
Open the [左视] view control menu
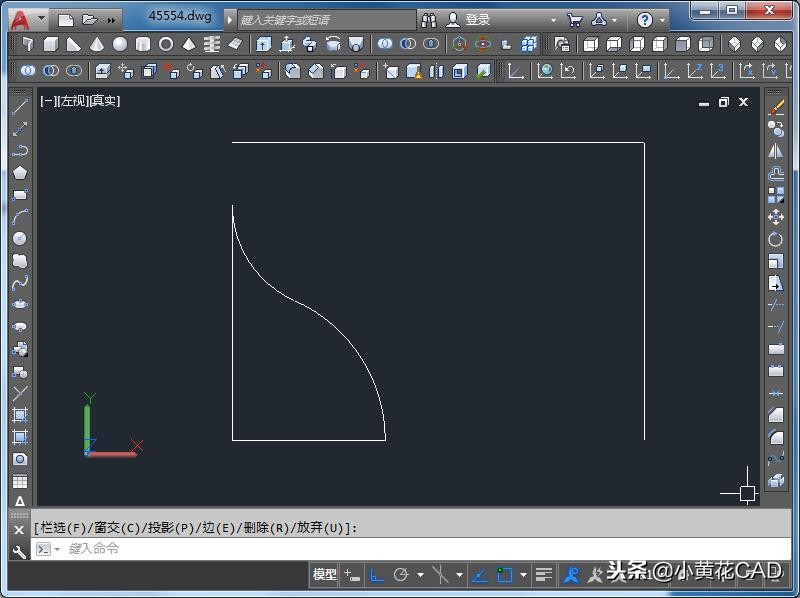point(71,101)
